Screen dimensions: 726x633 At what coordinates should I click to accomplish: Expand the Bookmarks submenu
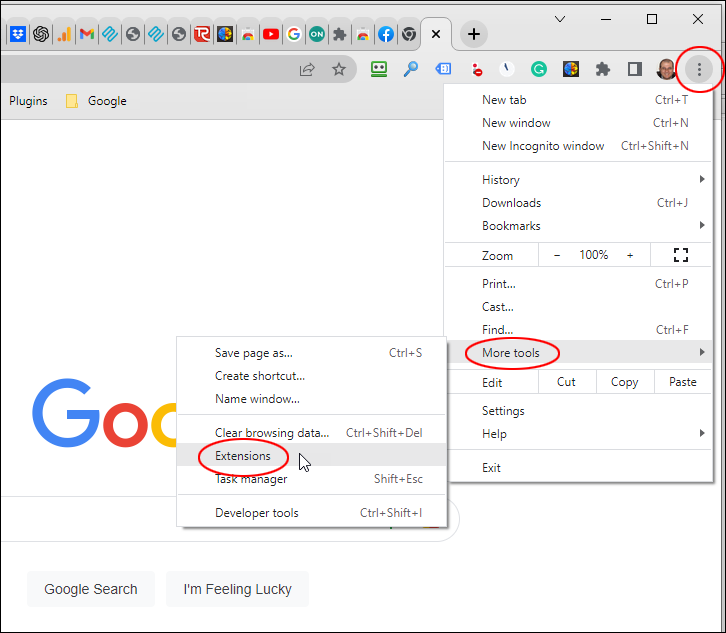[x=579, y=226]
